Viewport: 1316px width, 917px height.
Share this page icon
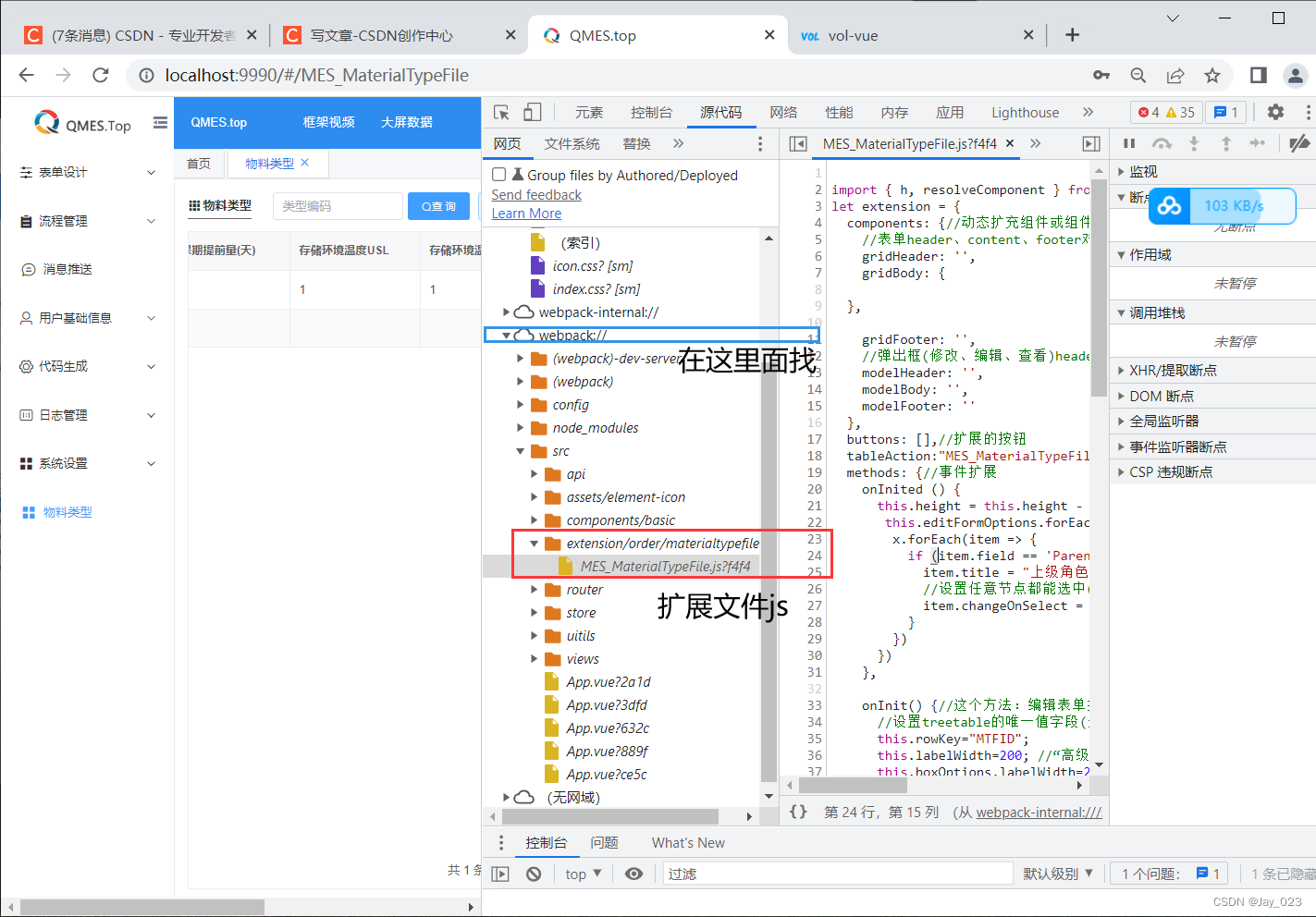click(1175, 75)
